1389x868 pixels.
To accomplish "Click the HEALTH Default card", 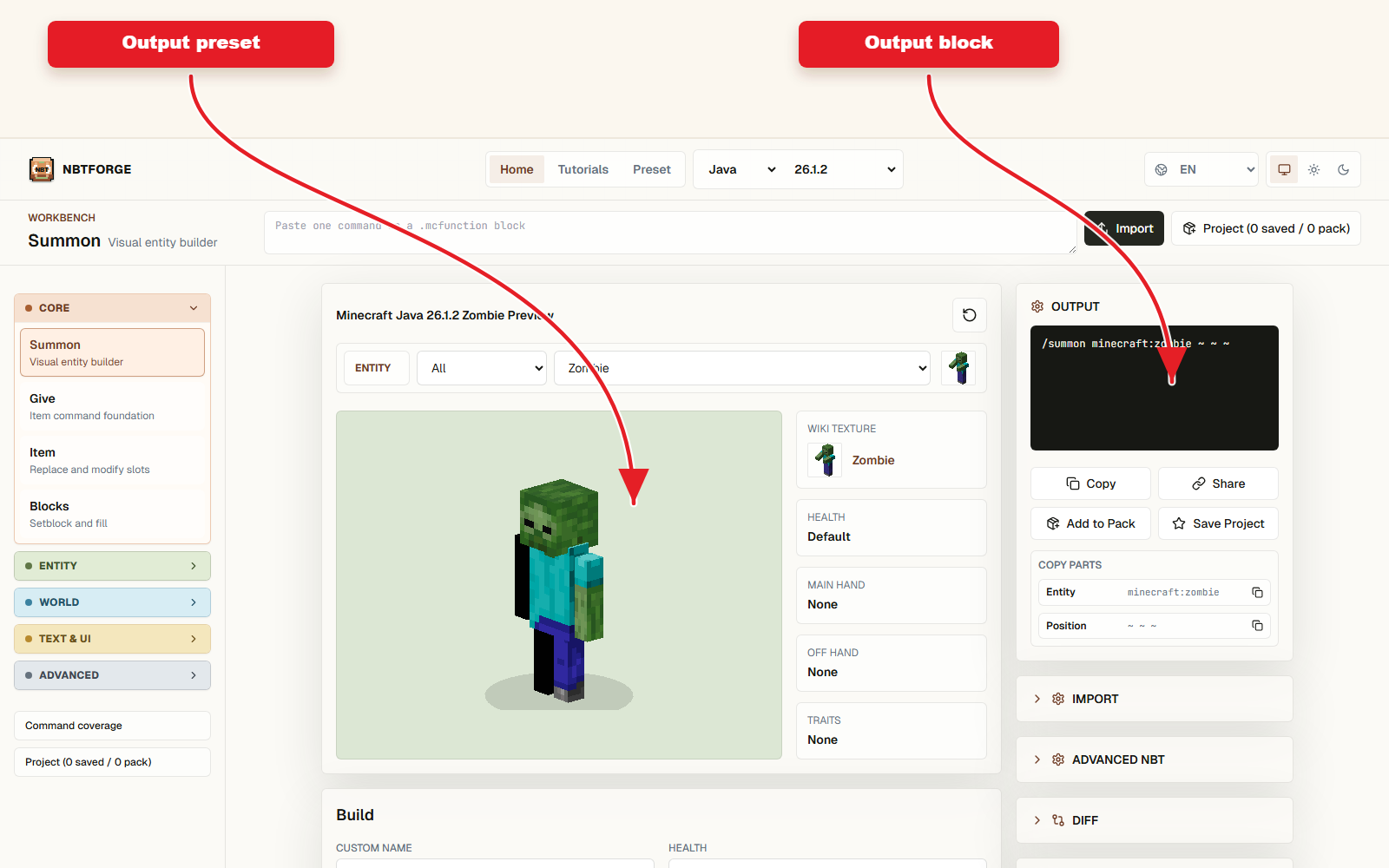I will [x=892, y=528].
